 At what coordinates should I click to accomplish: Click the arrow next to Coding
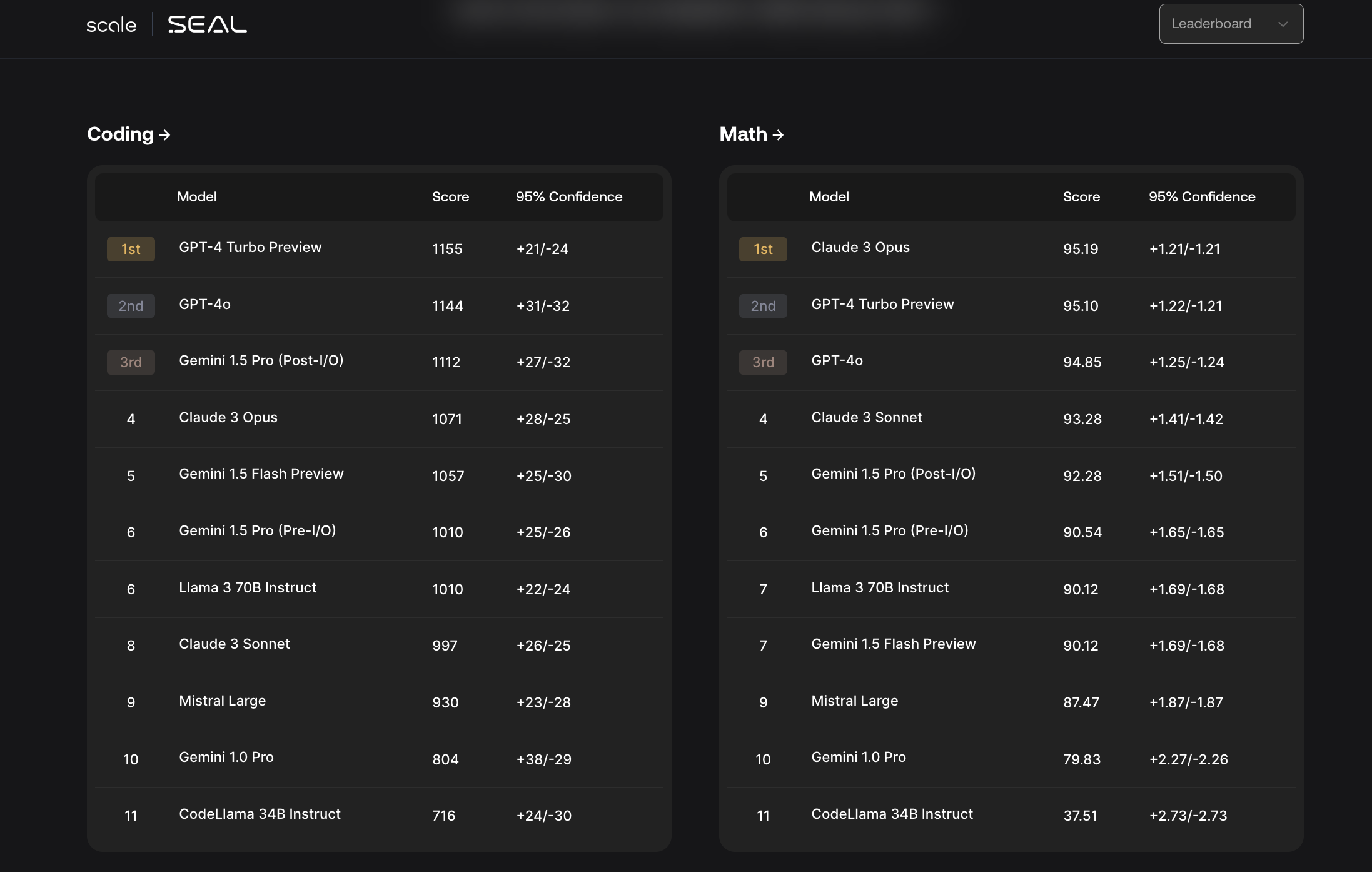point(165,134)
